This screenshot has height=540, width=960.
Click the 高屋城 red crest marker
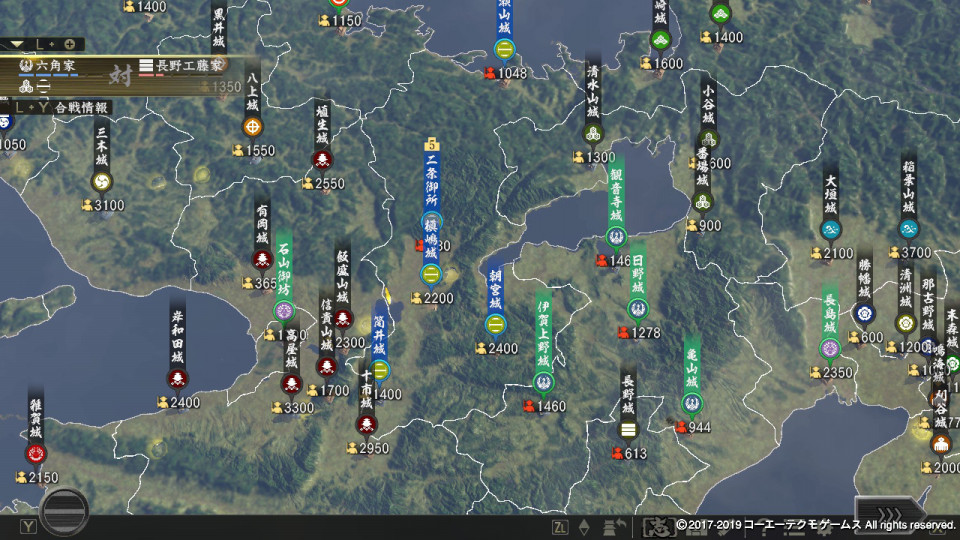291,384
